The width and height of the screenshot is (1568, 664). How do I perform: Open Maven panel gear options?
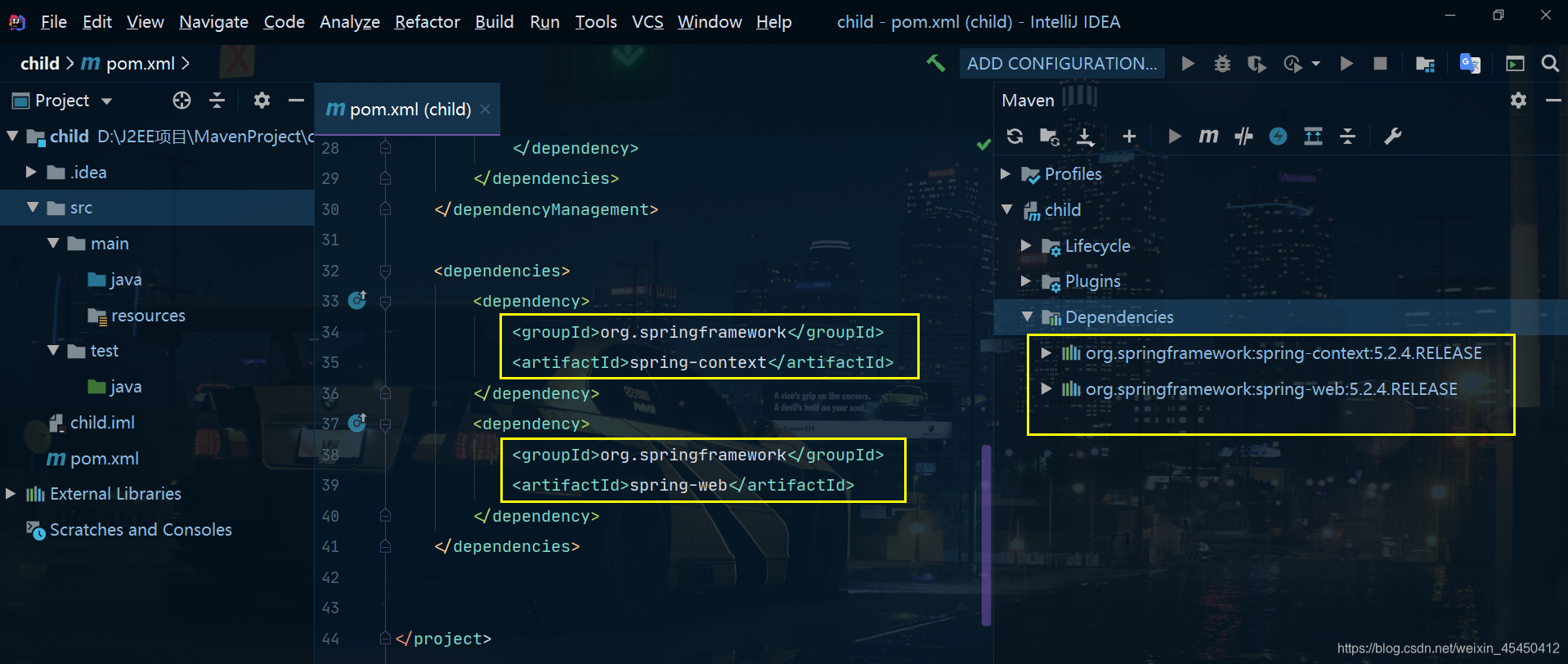1518,100
